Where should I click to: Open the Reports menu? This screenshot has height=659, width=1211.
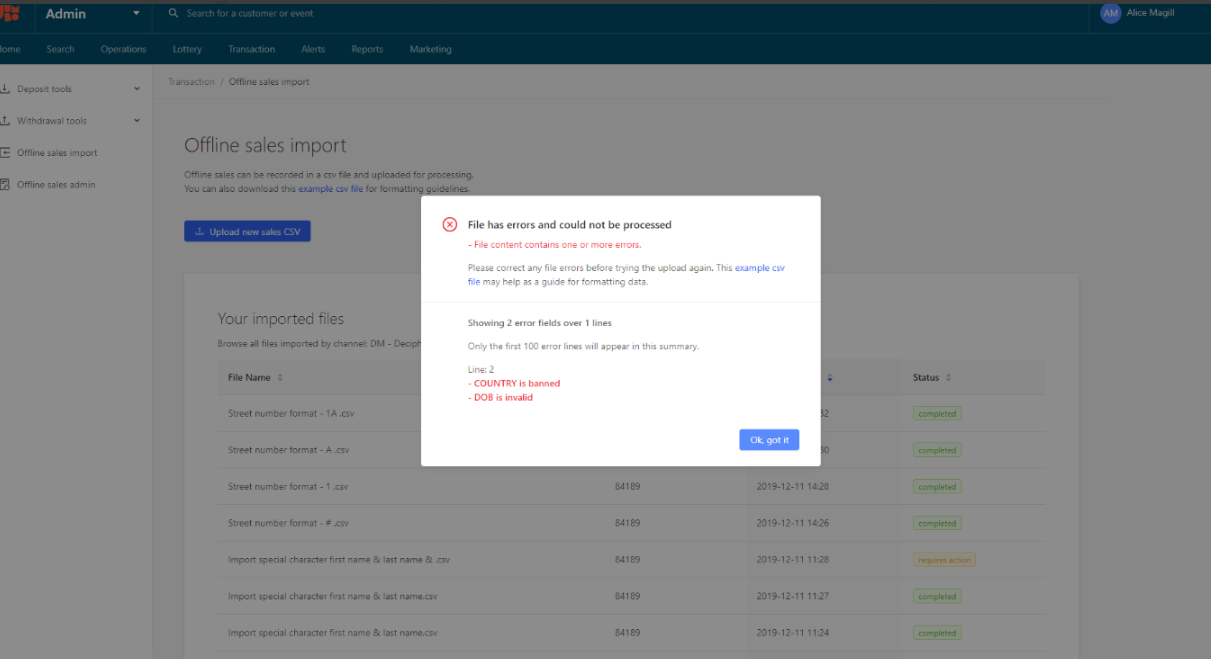367,49
